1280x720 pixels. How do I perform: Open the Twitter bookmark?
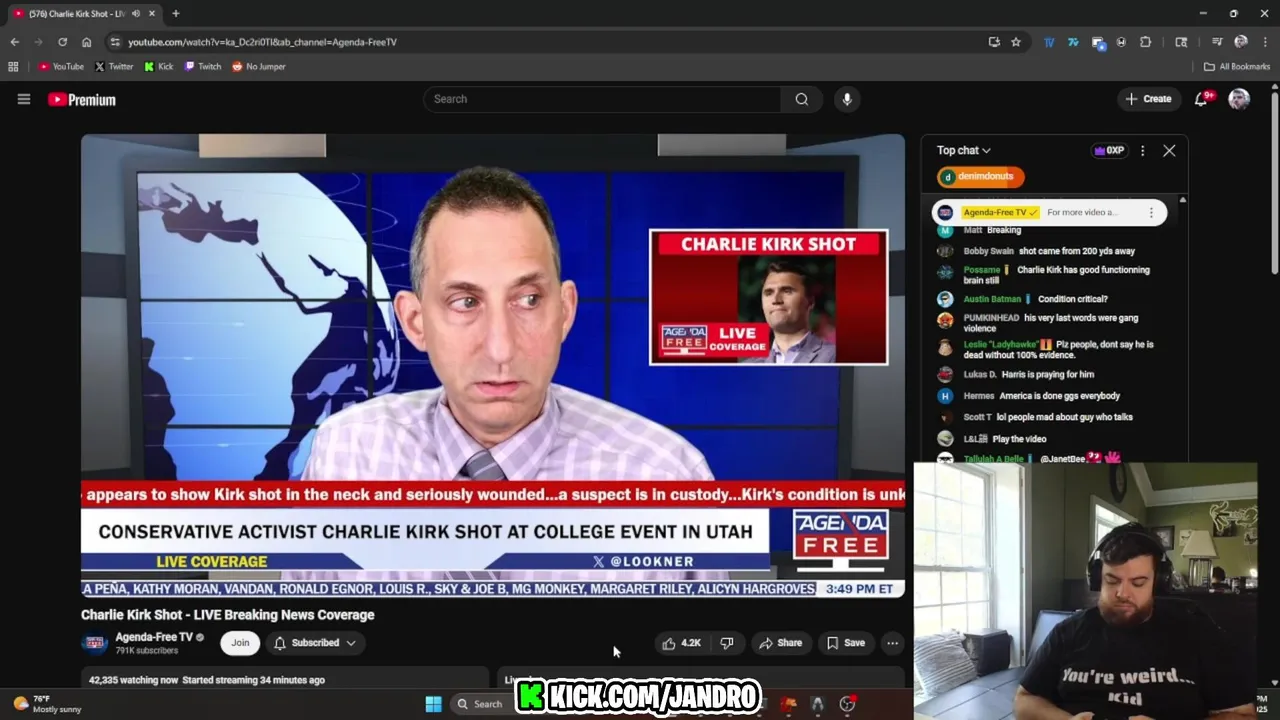(x=114, y=67)
